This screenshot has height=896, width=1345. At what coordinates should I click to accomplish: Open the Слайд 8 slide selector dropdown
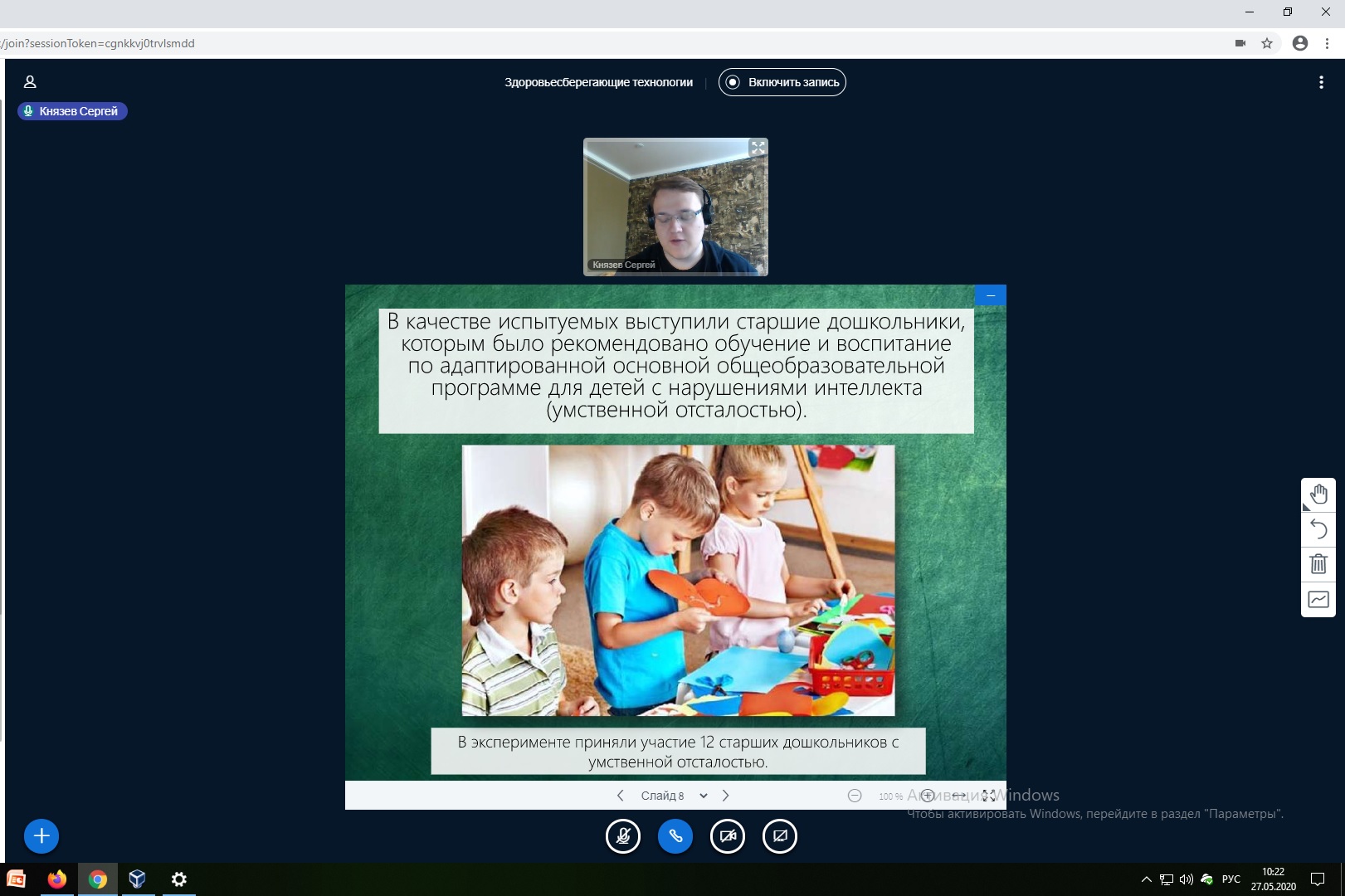click(673, 796)
